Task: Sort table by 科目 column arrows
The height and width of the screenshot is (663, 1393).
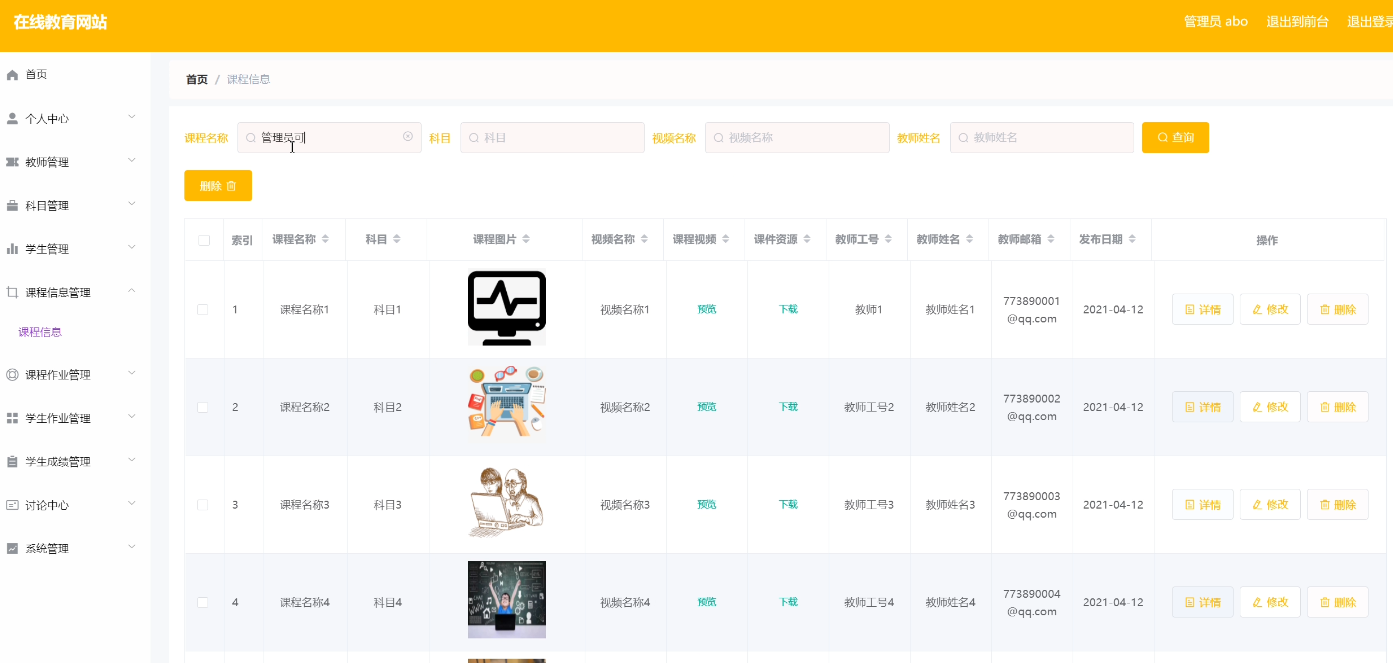Action: [396, 240]
